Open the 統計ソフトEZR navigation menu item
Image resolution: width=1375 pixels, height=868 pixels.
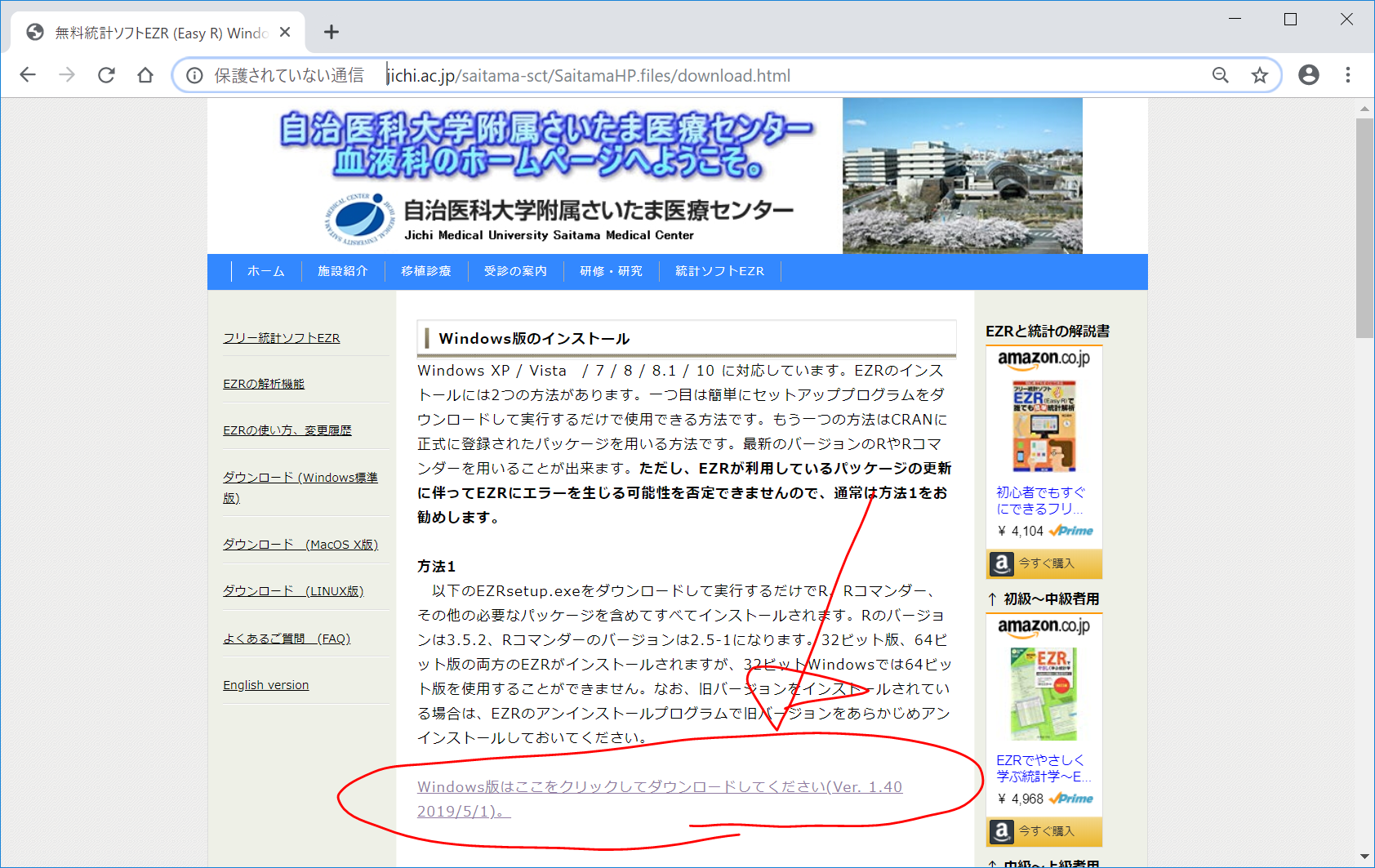click(719, 271)
